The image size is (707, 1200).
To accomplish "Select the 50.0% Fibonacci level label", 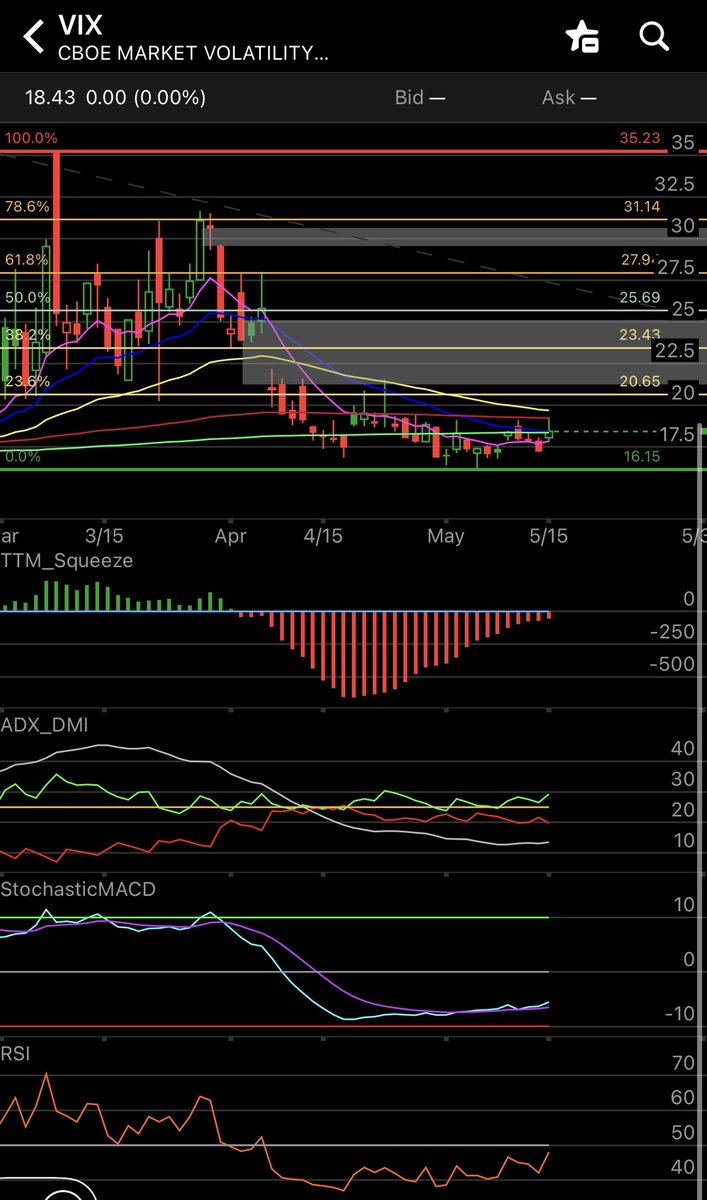I will tap(26, 297).
